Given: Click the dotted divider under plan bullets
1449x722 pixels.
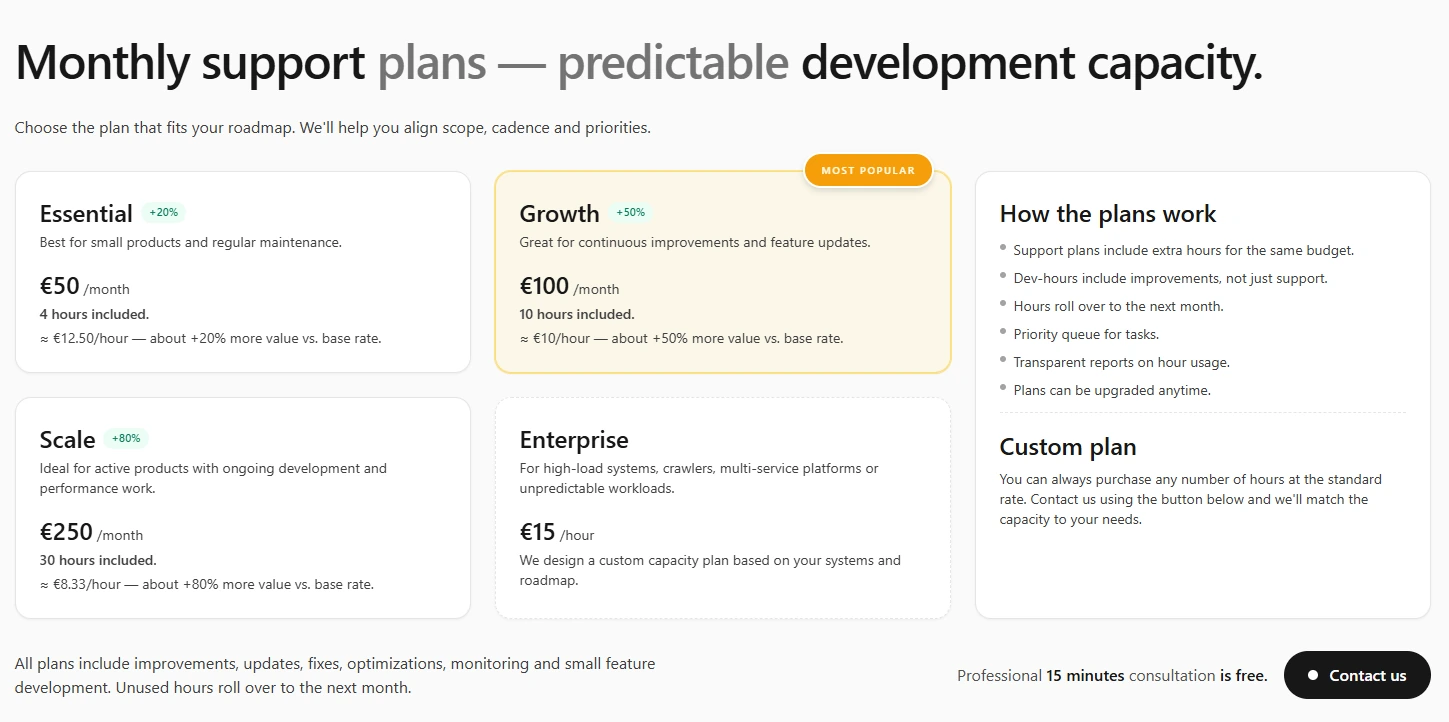Looking at the screenshot, I should [x=1201, y=413].
